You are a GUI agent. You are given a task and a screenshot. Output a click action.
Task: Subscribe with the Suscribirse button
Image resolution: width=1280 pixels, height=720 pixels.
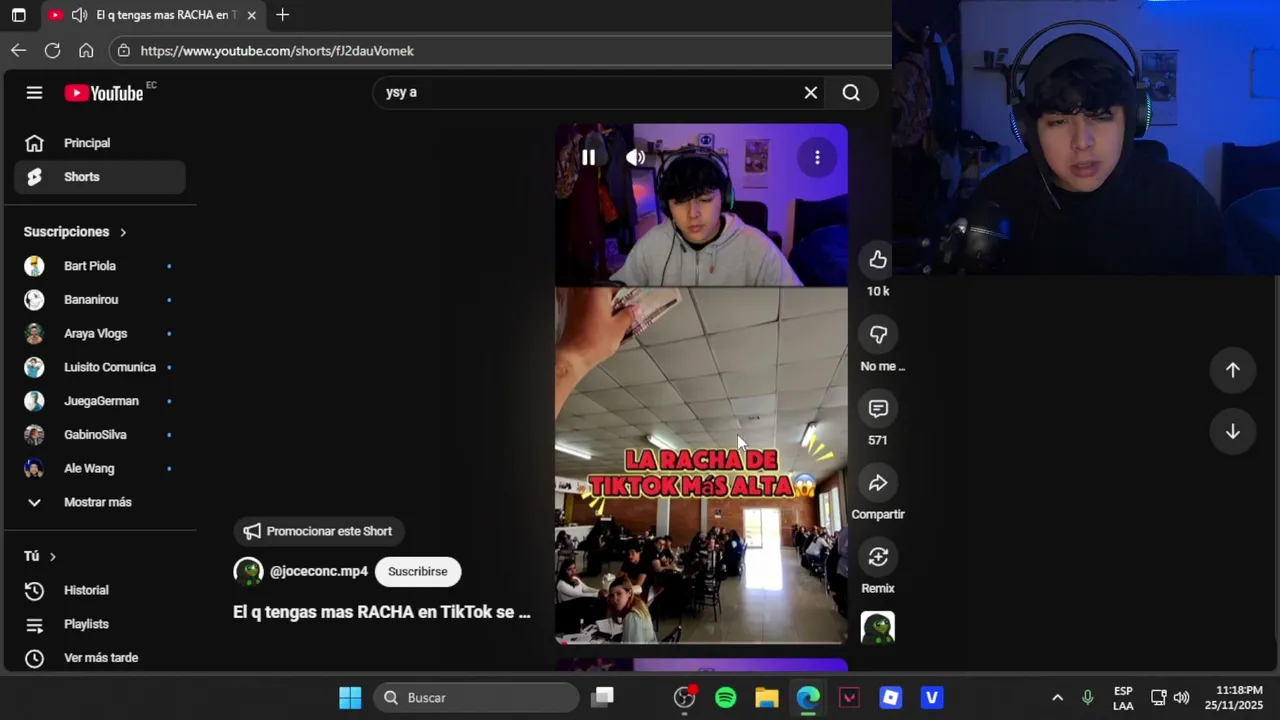click(x=418, y=572)
